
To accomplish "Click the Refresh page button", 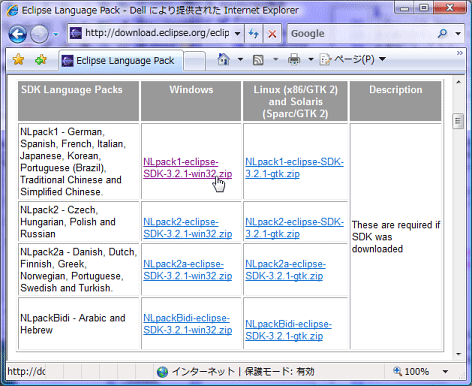I will pos(254,33).
